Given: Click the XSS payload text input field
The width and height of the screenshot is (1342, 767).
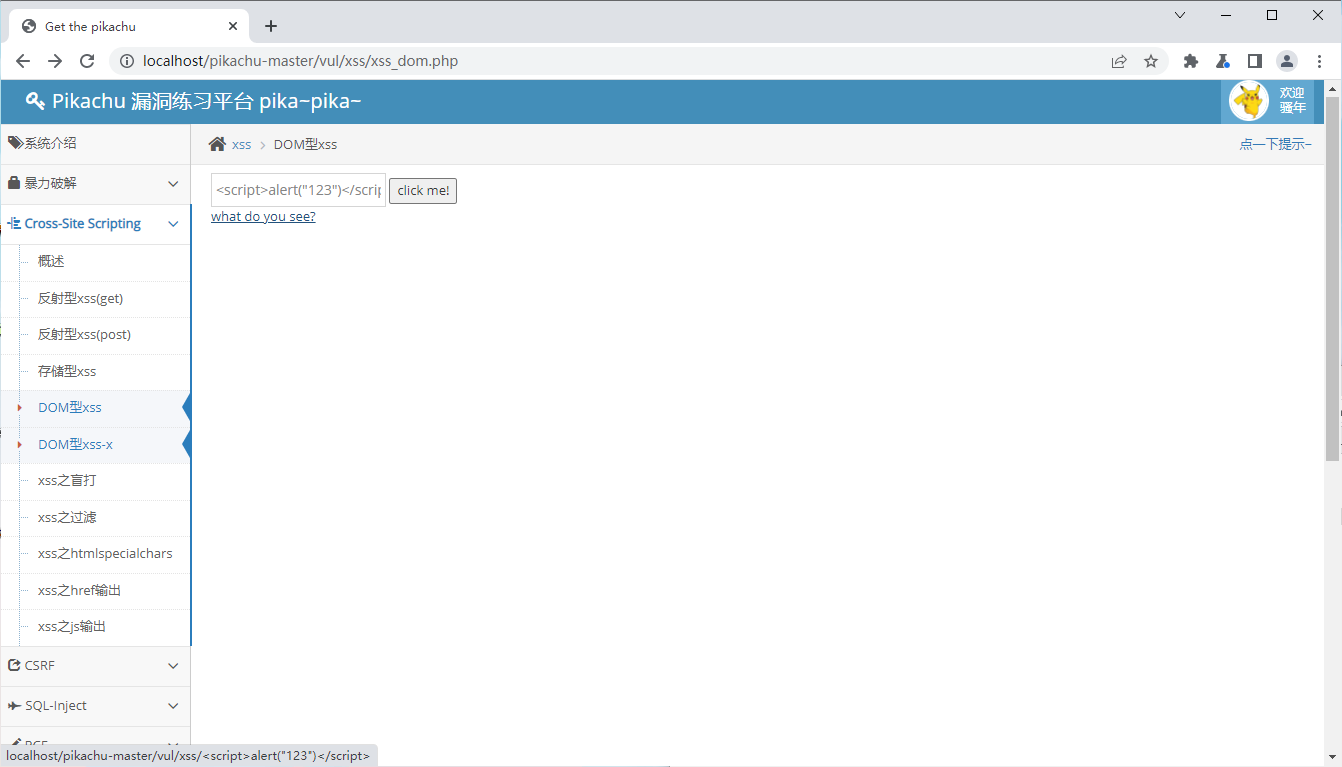Looking at the screenshot, I should pyautogui.click(x=298, y=190).
